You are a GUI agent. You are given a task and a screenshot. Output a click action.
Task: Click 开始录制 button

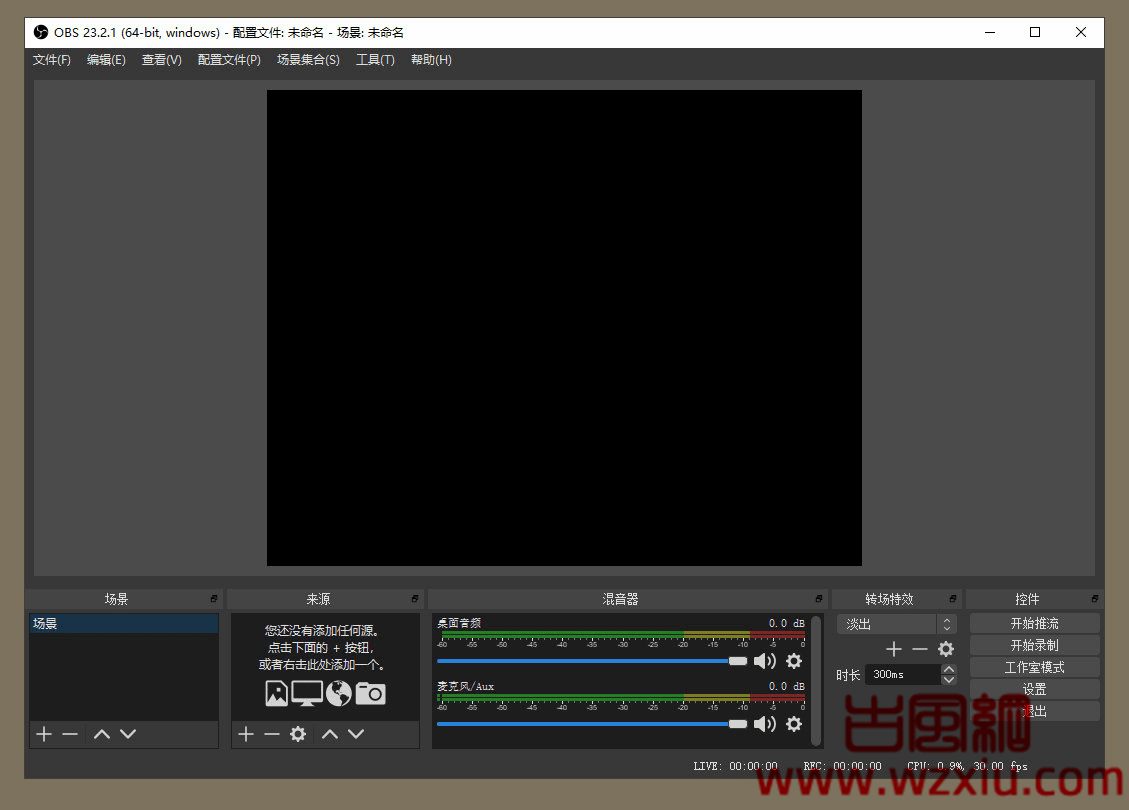coord(1035,645)
